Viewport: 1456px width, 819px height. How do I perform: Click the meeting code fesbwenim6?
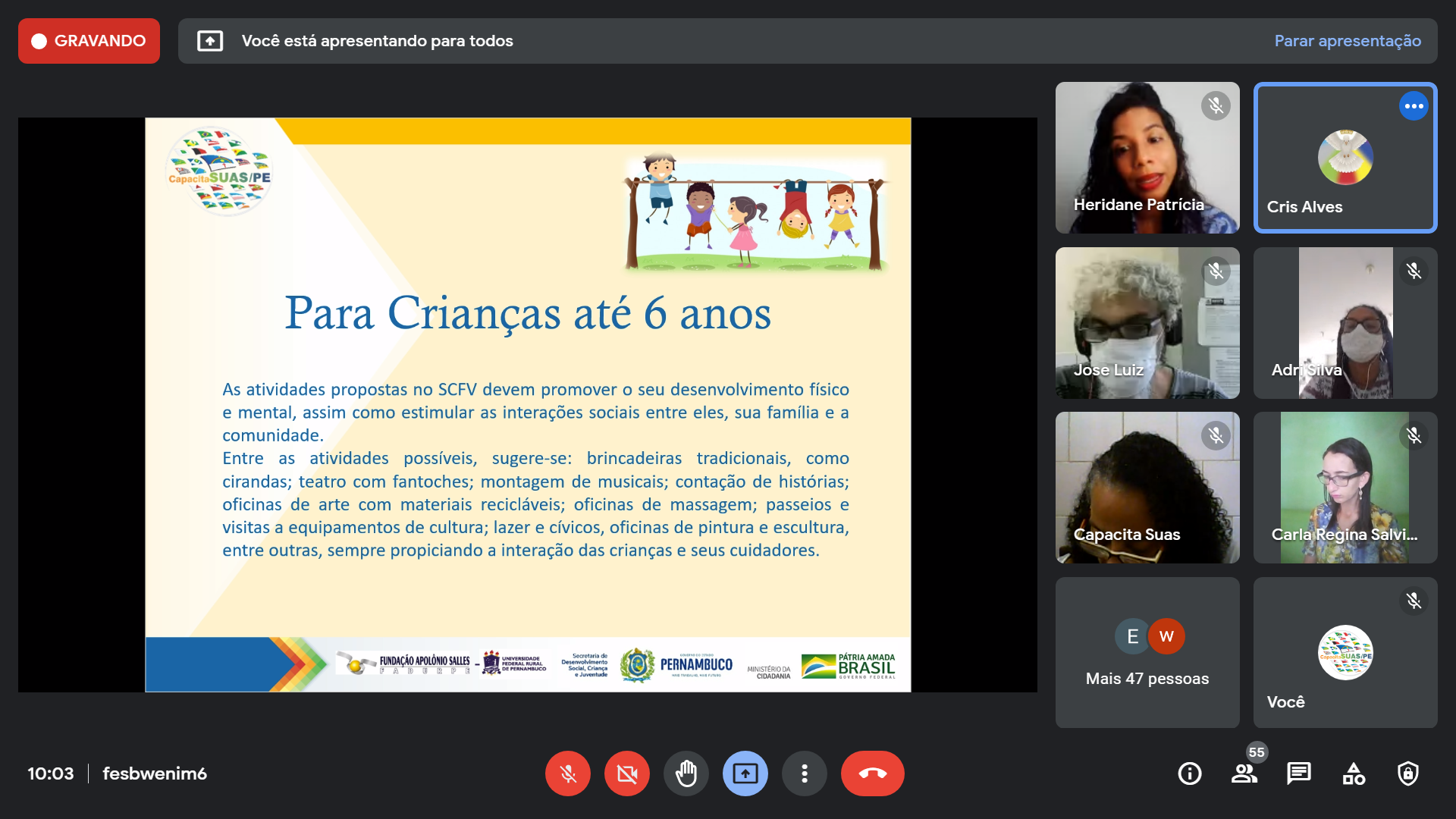click(x=155, y=773)
